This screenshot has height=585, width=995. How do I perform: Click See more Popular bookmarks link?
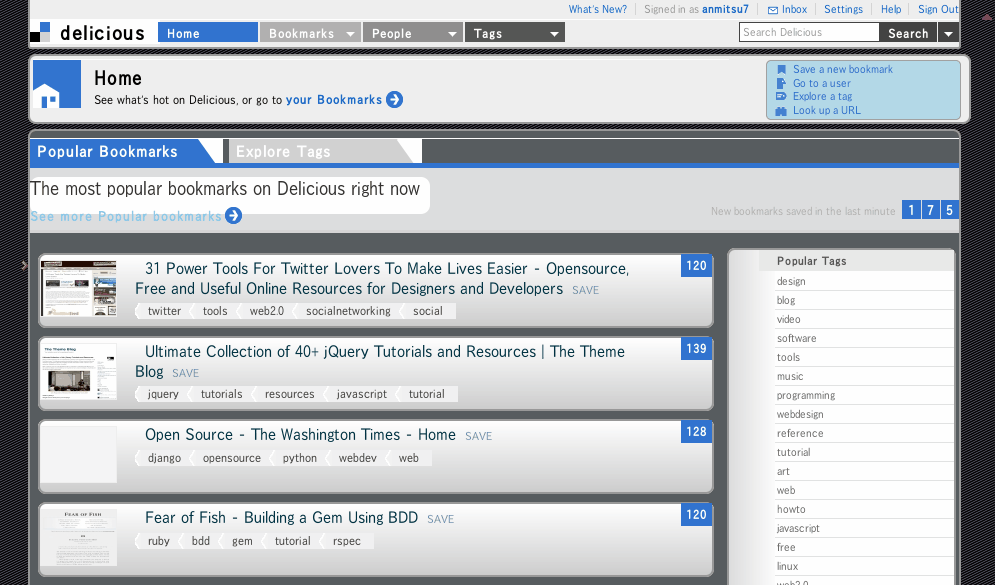coord(126,216)
